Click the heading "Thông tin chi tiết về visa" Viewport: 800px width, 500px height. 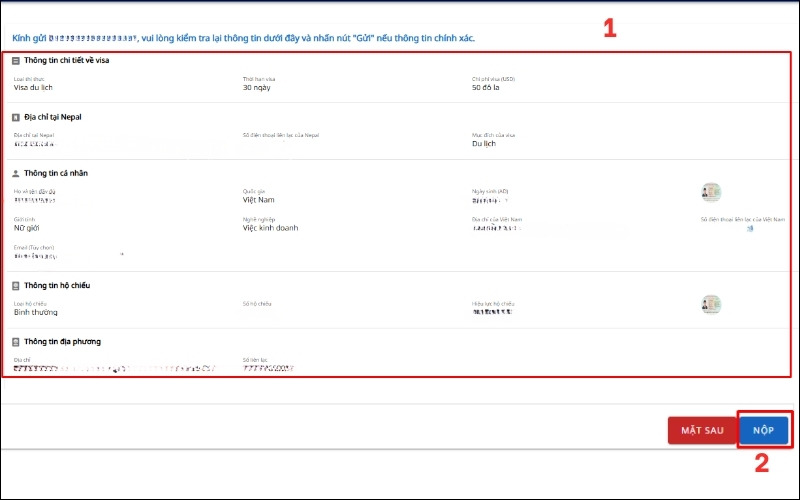click(x=66, y=60)
